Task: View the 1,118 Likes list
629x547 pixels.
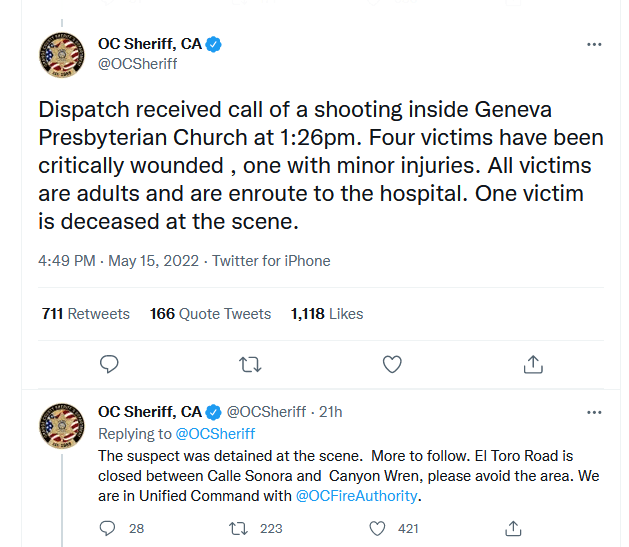Action: [327, 314]
